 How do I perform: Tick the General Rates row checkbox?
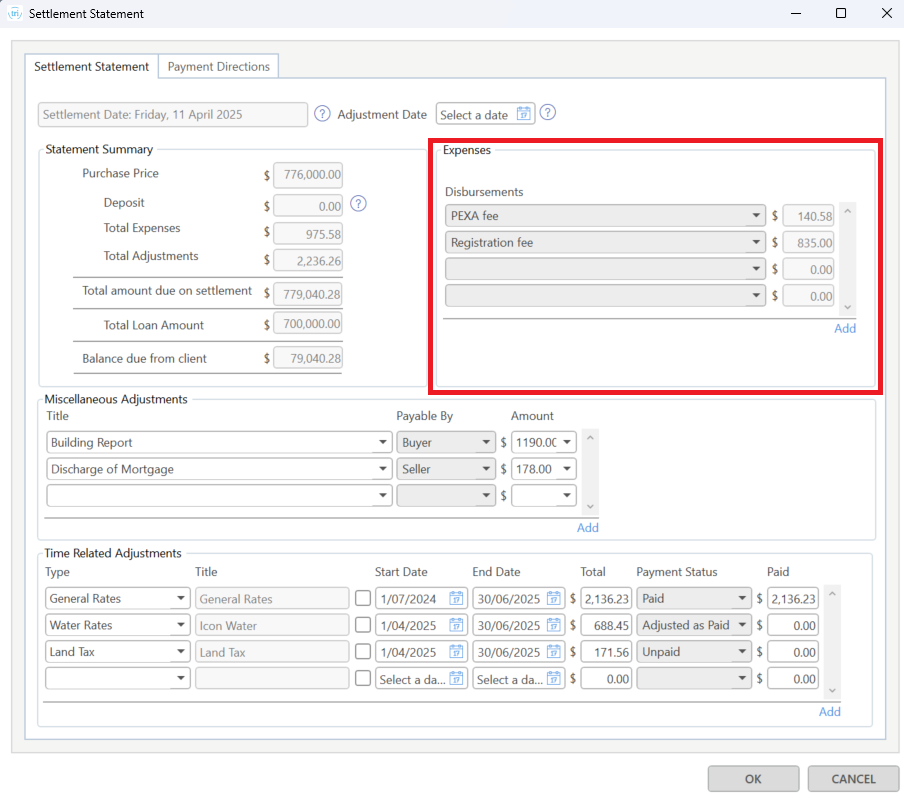pos(363,599)
